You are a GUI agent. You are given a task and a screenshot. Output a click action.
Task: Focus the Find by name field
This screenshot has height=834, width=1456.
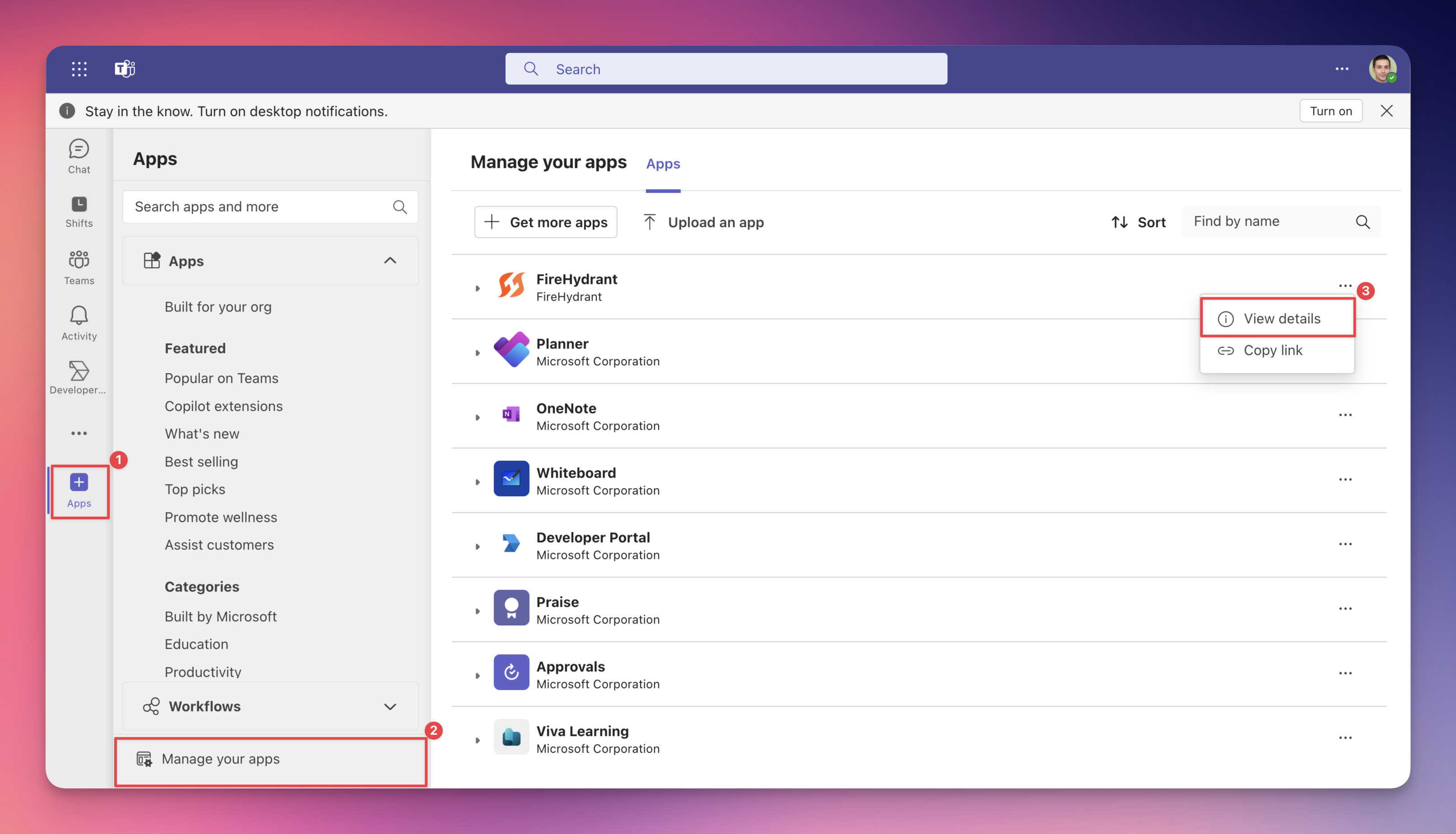[x=1281, y=222]
